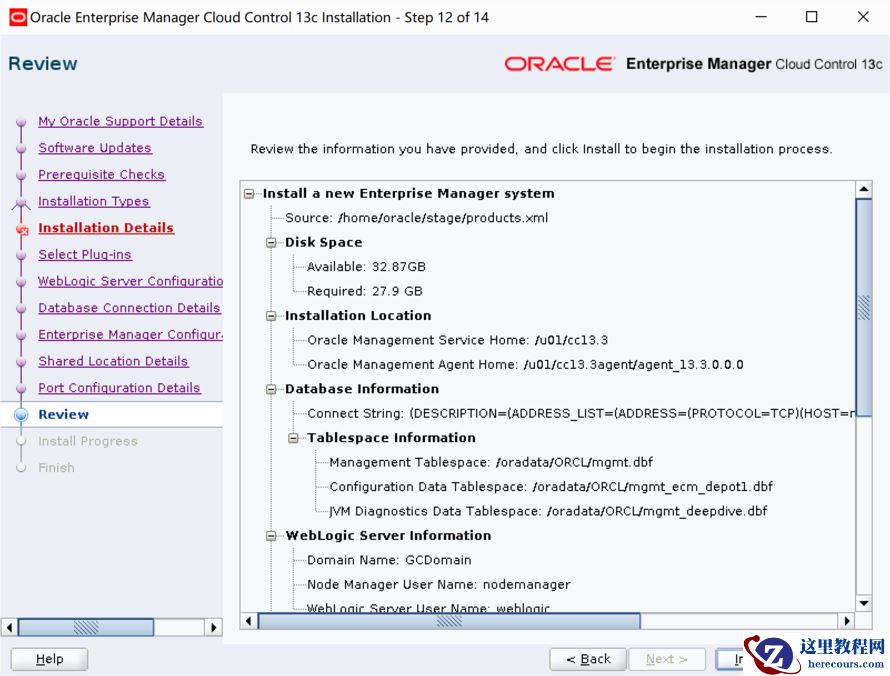This screenshot has height=676, width=890.
Task: Select the Node Manager User Name row
Action: coord(438,584)
